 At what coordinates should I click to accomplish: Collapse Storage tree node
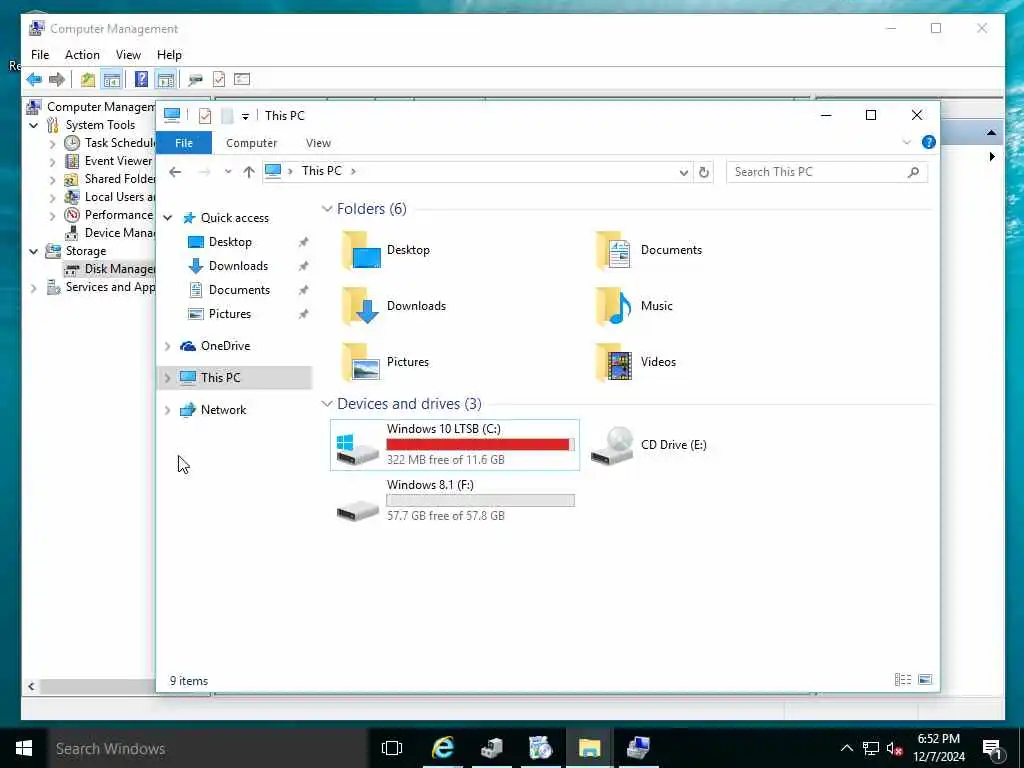pyautogui.click(x=34, y=251)
